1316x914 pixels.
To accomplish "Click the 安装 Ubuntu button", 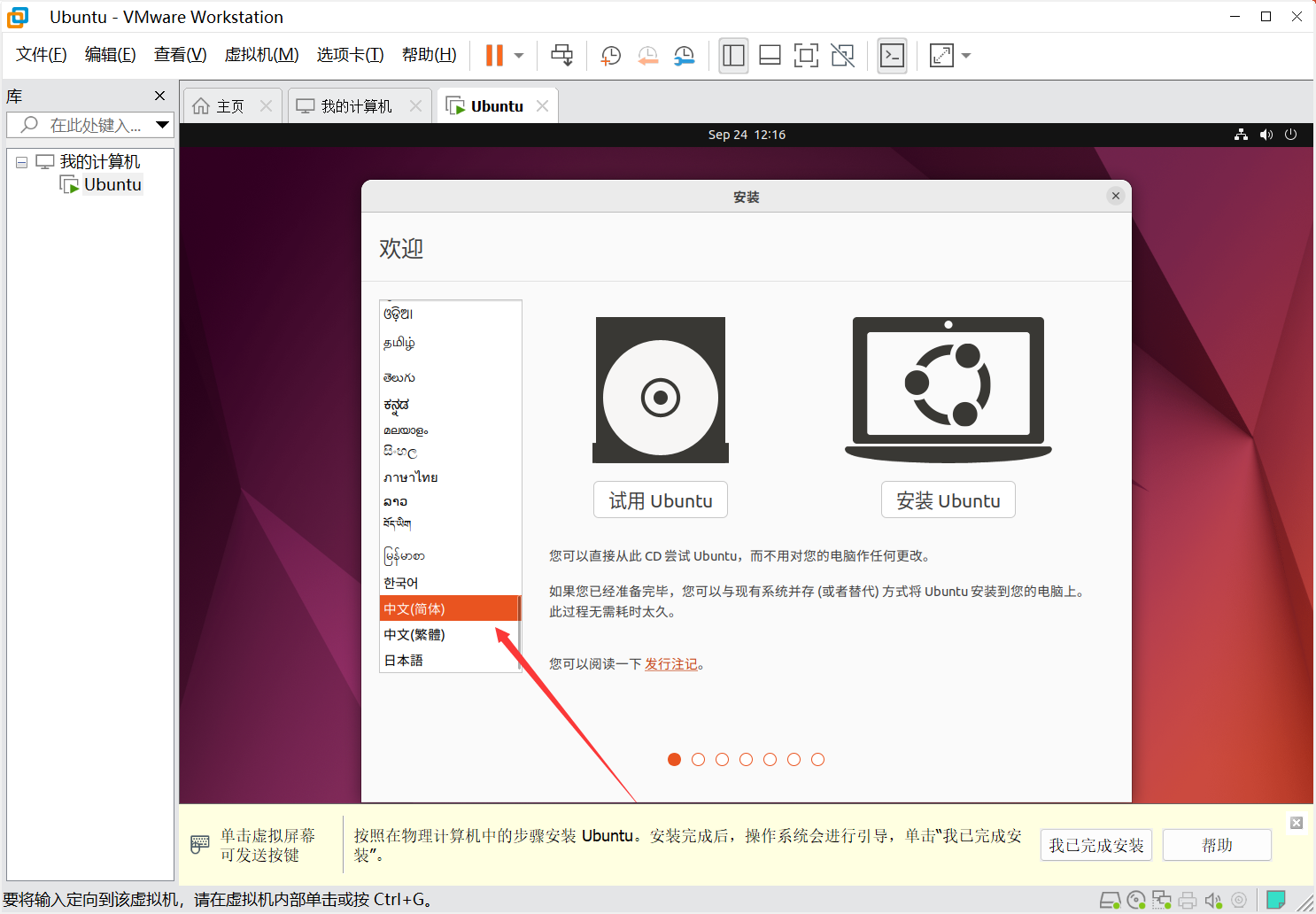I will (948, 500).
